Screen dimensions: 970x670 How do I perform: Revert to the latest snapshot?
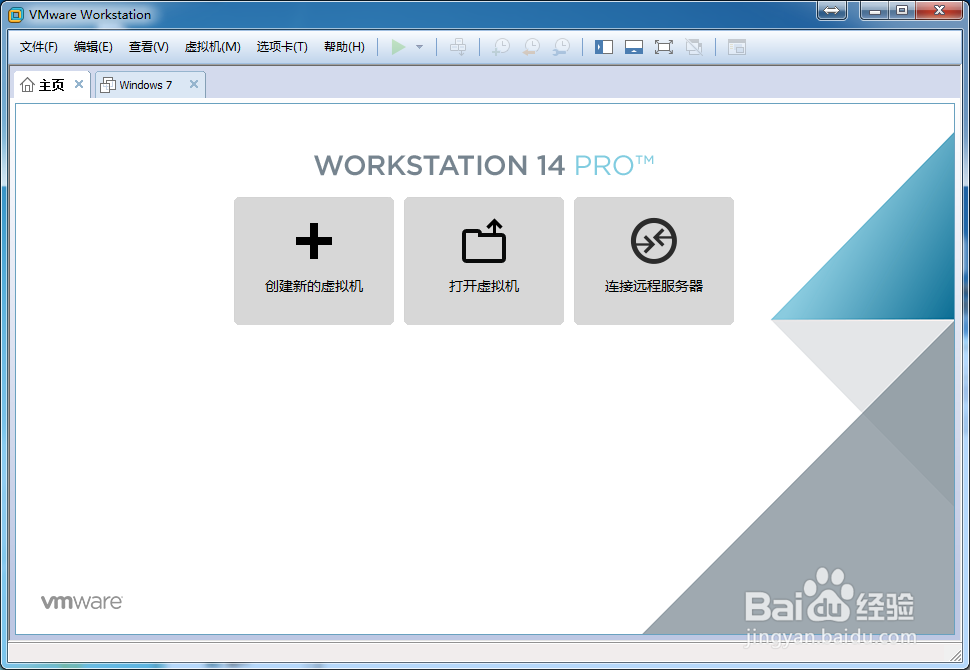pos(530,46)
